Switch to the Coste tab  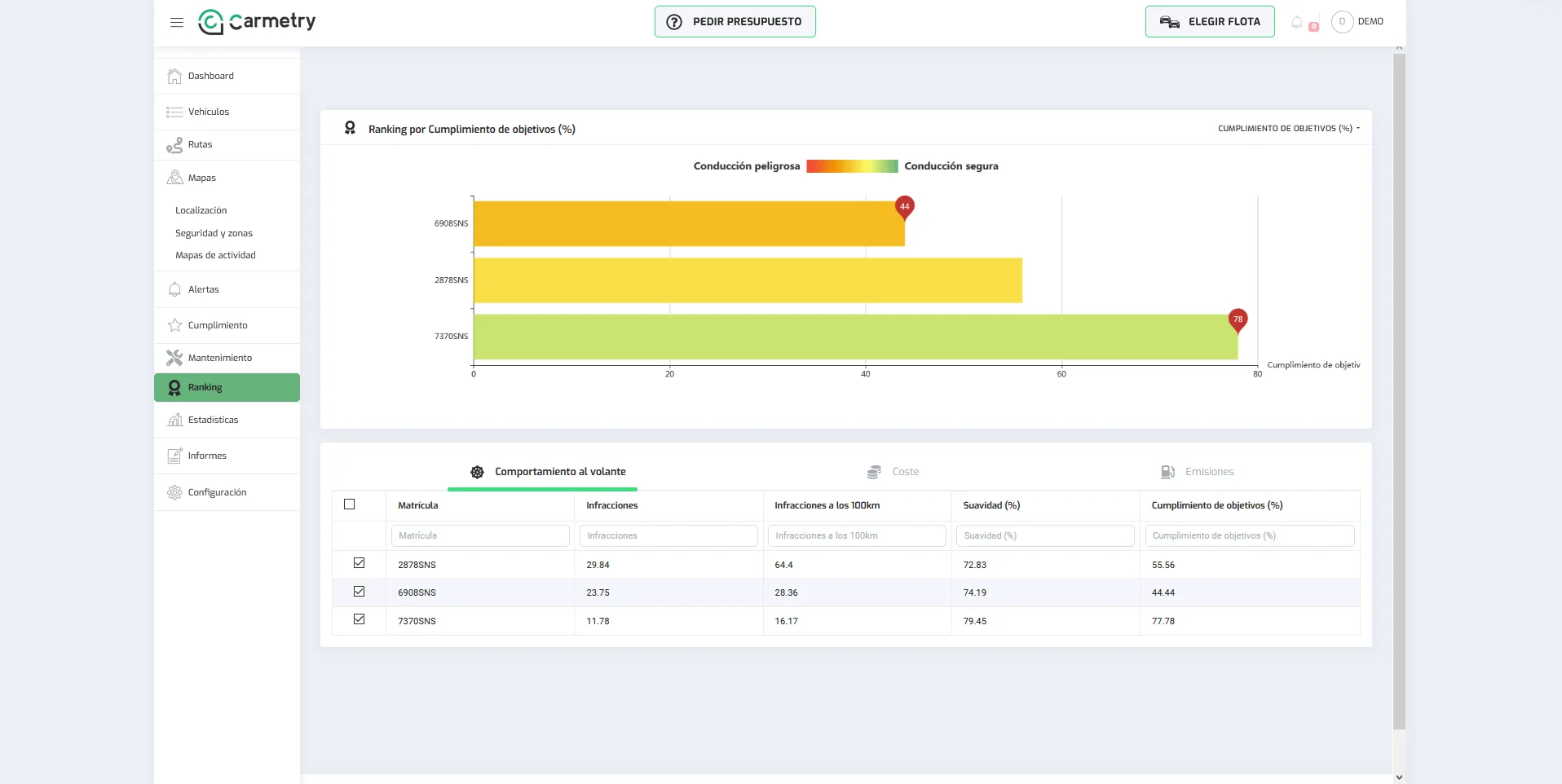(893, 472)
